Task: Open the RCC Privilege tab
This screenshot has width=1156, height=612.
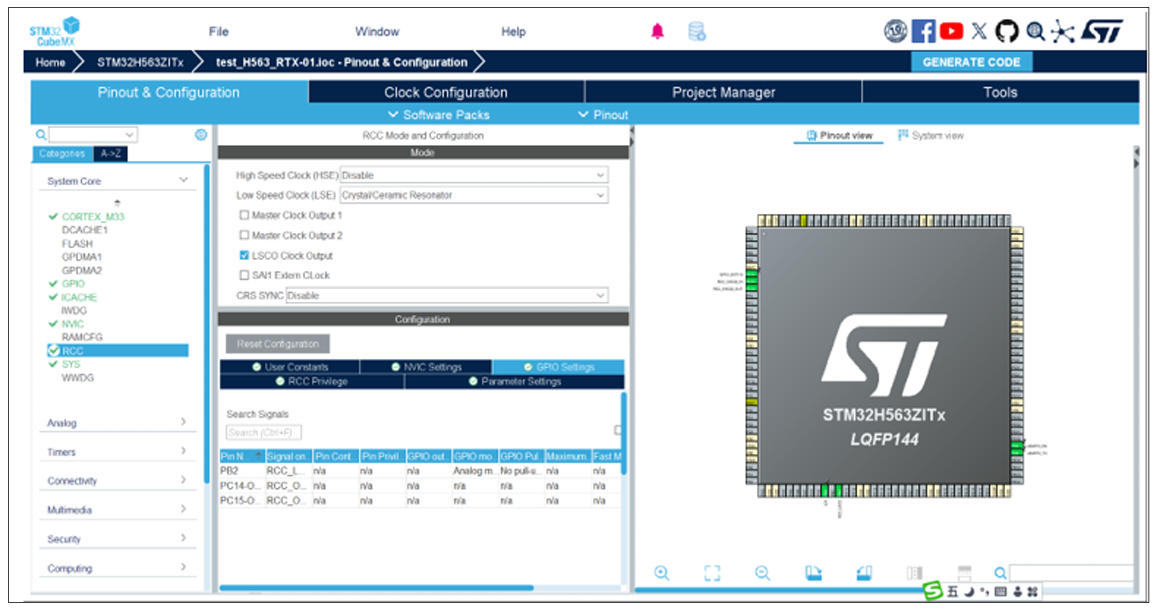Action: pyautogui.click(x=312, y=381)
